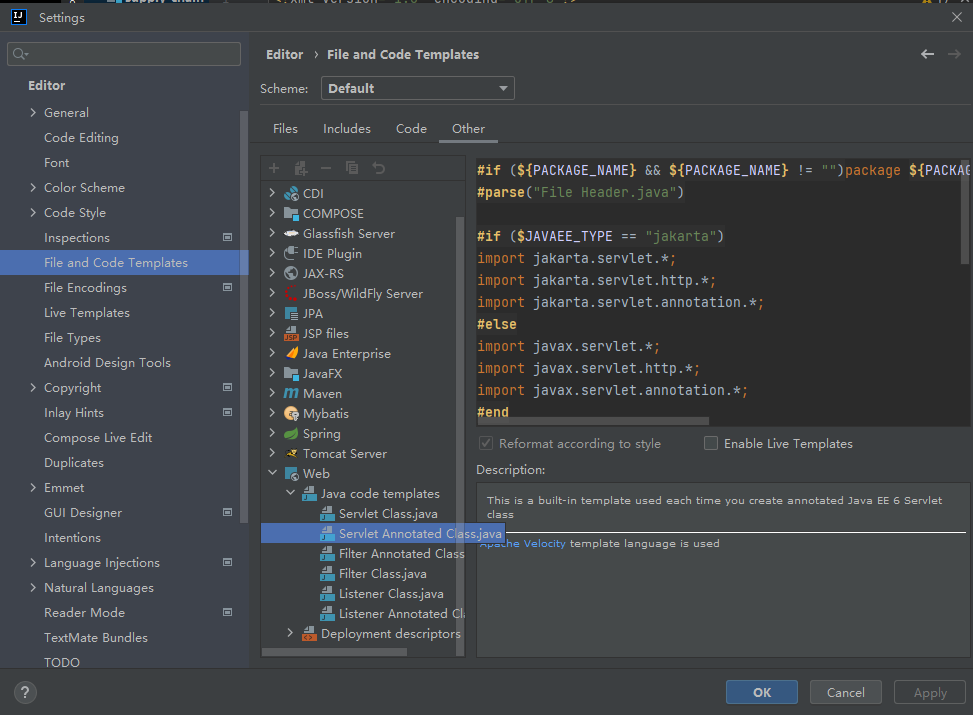Expand the Deployment descriptors node
Screen dimensions: 973x715
point(290,633)
